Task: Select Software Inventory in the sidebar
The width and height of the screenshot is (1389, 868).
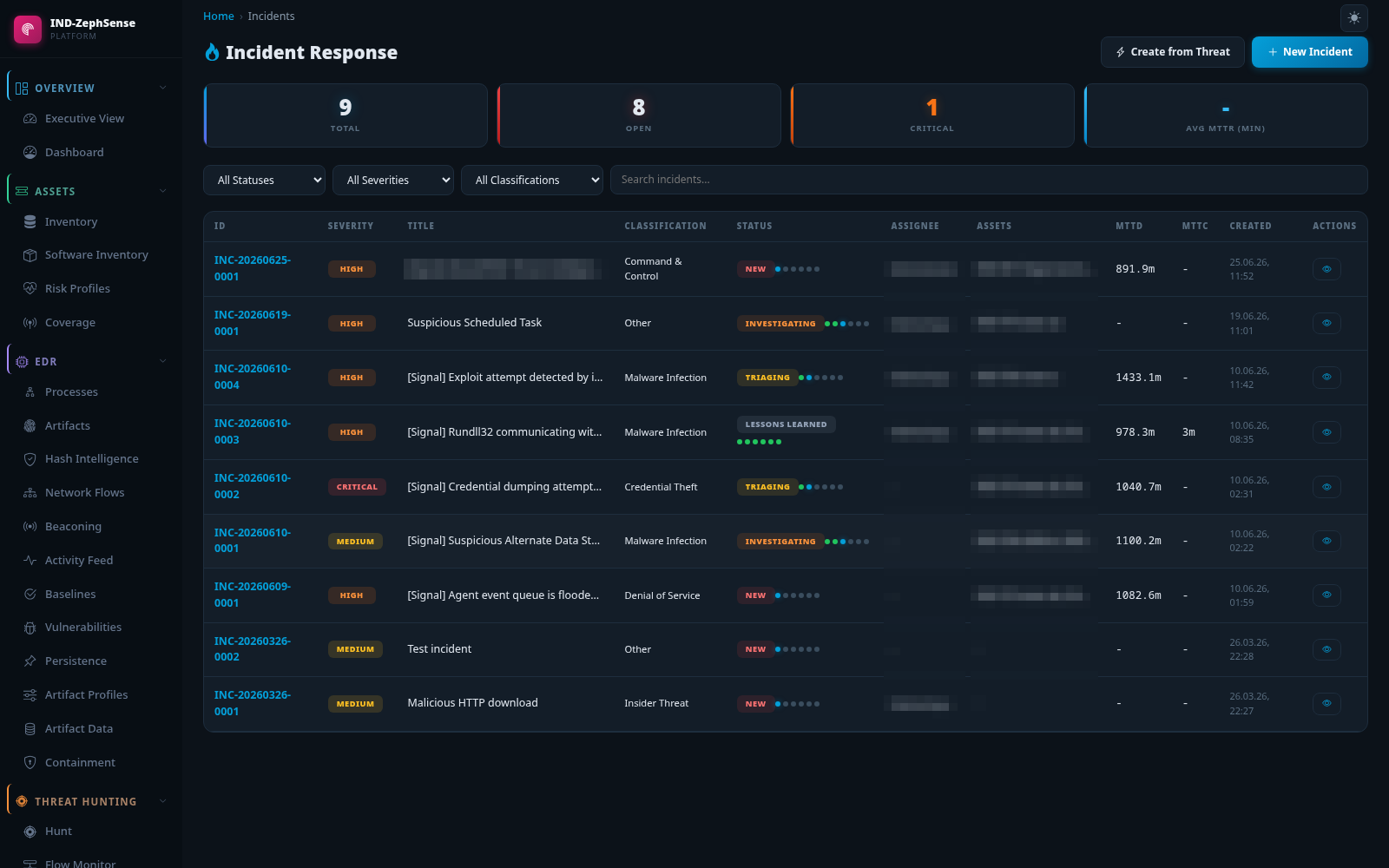Action: [x=96, y=255]
